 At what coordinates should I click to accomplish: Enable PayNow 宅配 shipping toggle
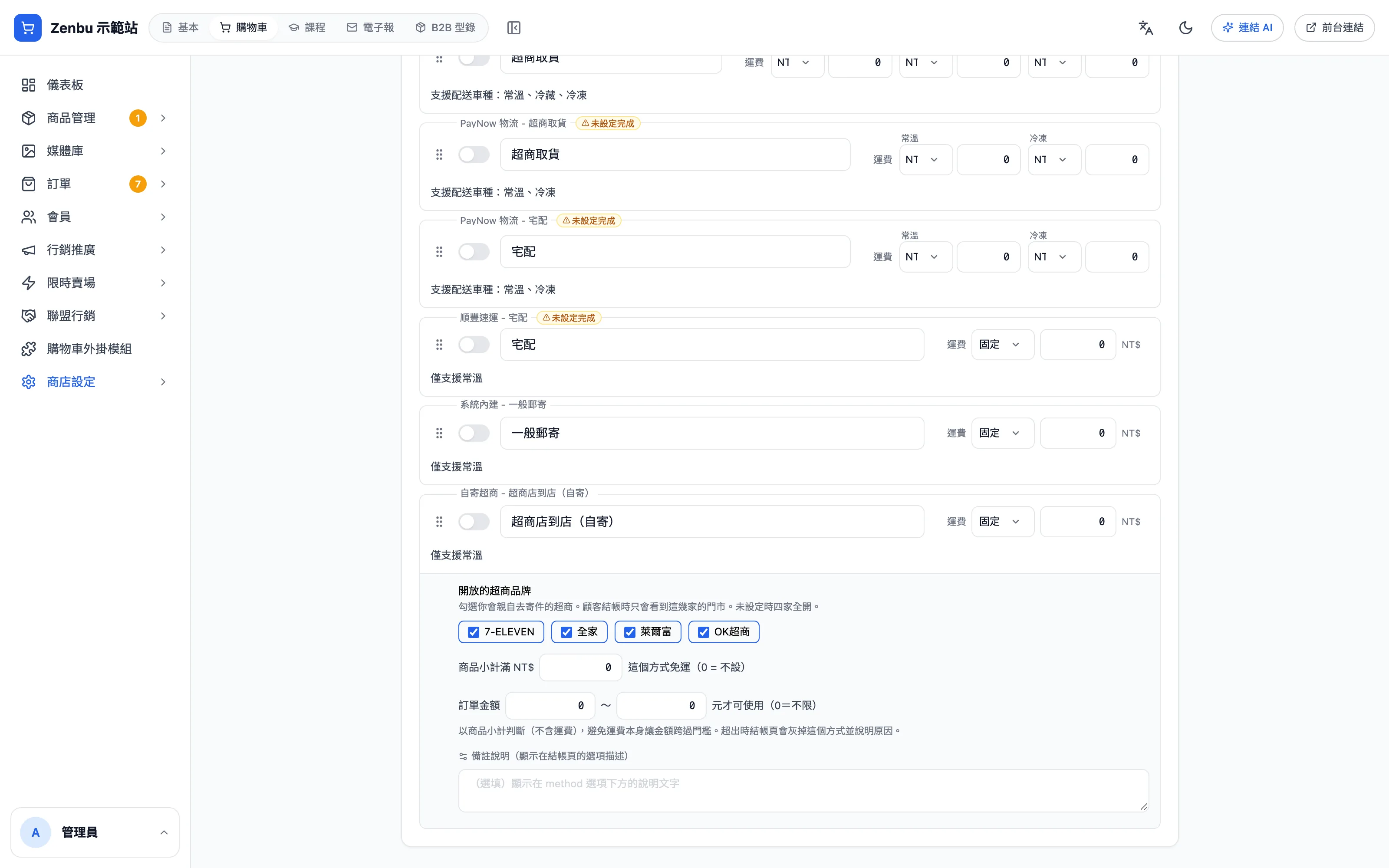474,251
